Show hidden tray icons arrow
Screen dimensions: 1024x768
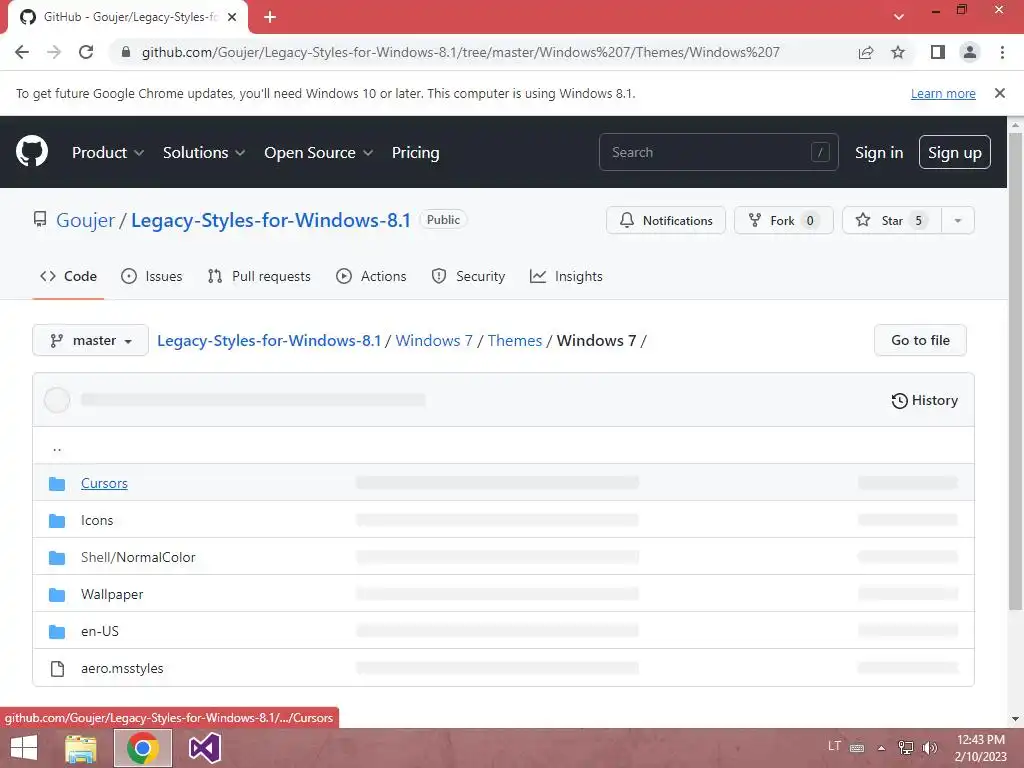point(881,748)
